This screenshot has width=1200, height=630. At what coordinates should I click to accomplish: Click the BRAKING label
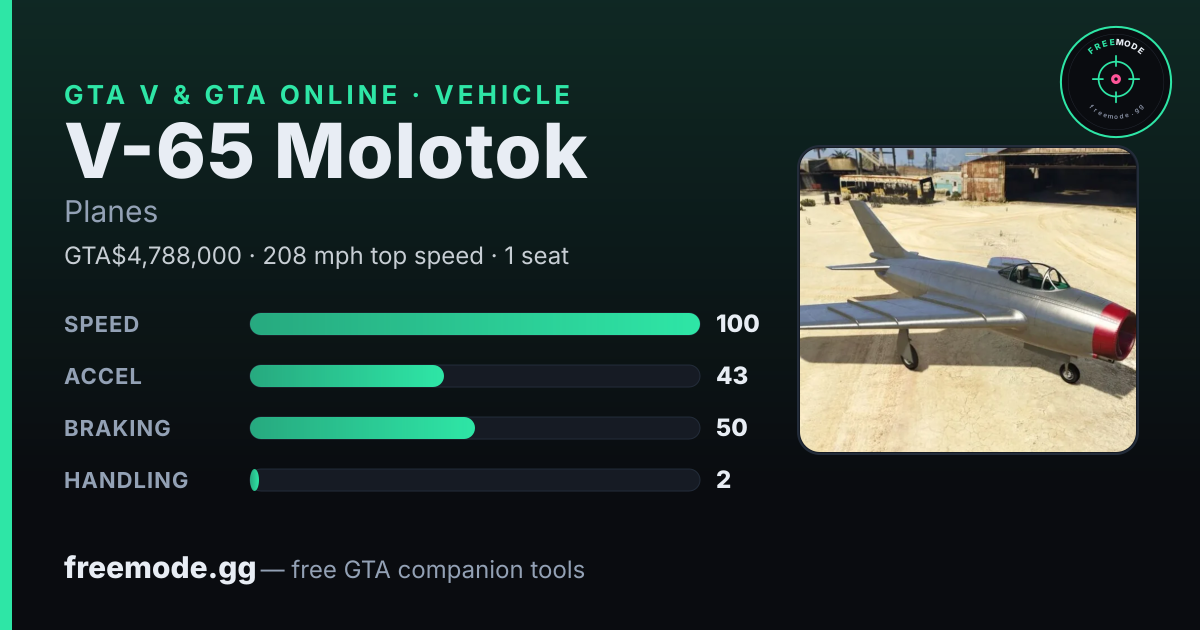[117, 428]
